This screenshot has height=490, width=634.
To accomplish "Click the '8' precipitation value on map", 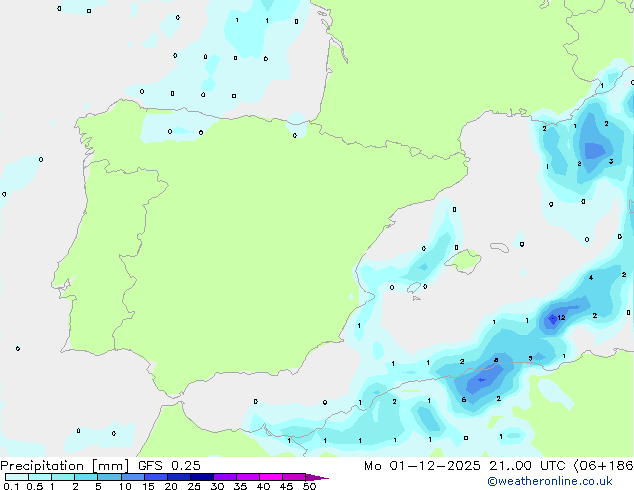I will (x=496, y=360).
